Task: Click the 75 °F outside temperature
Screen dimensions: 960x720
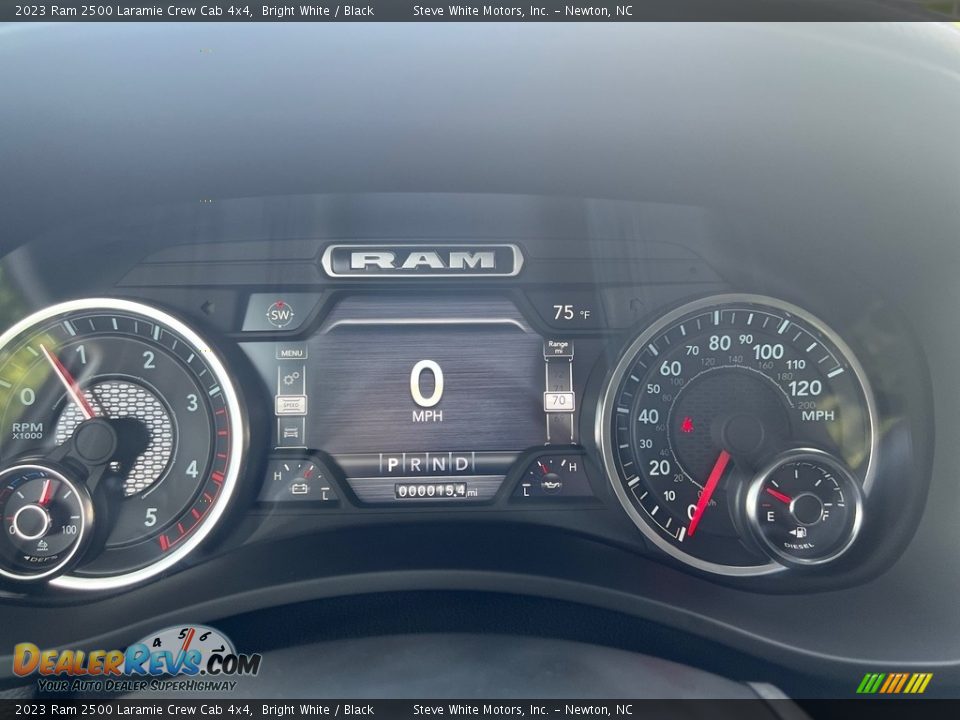Action: point(571,313)
